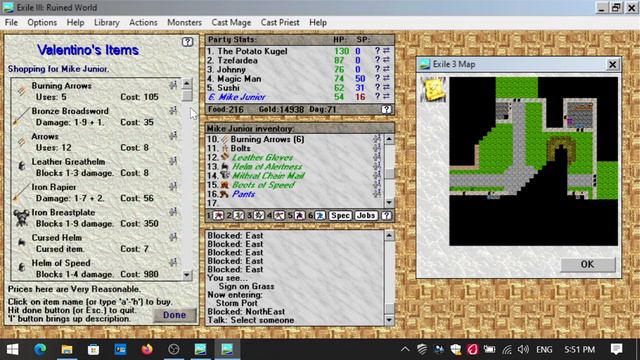Open inventory help question mark
Viewport: 640px width, 360px height.
386,216
